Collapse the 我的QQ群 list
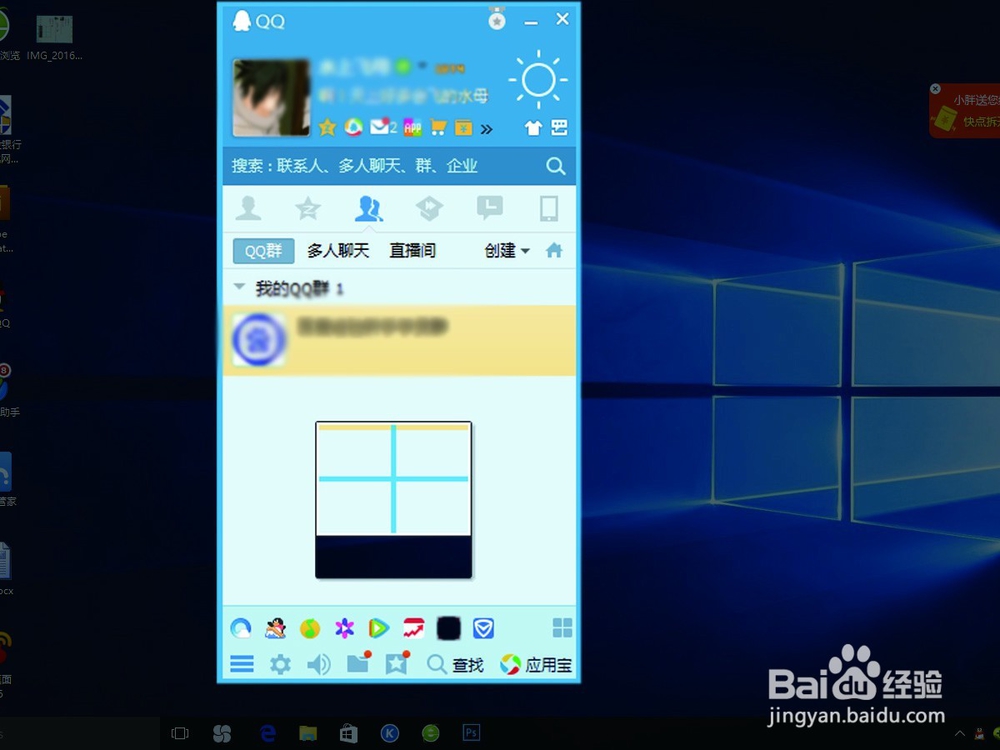This screenshot has height=750, width=1000. pos(239,287)
